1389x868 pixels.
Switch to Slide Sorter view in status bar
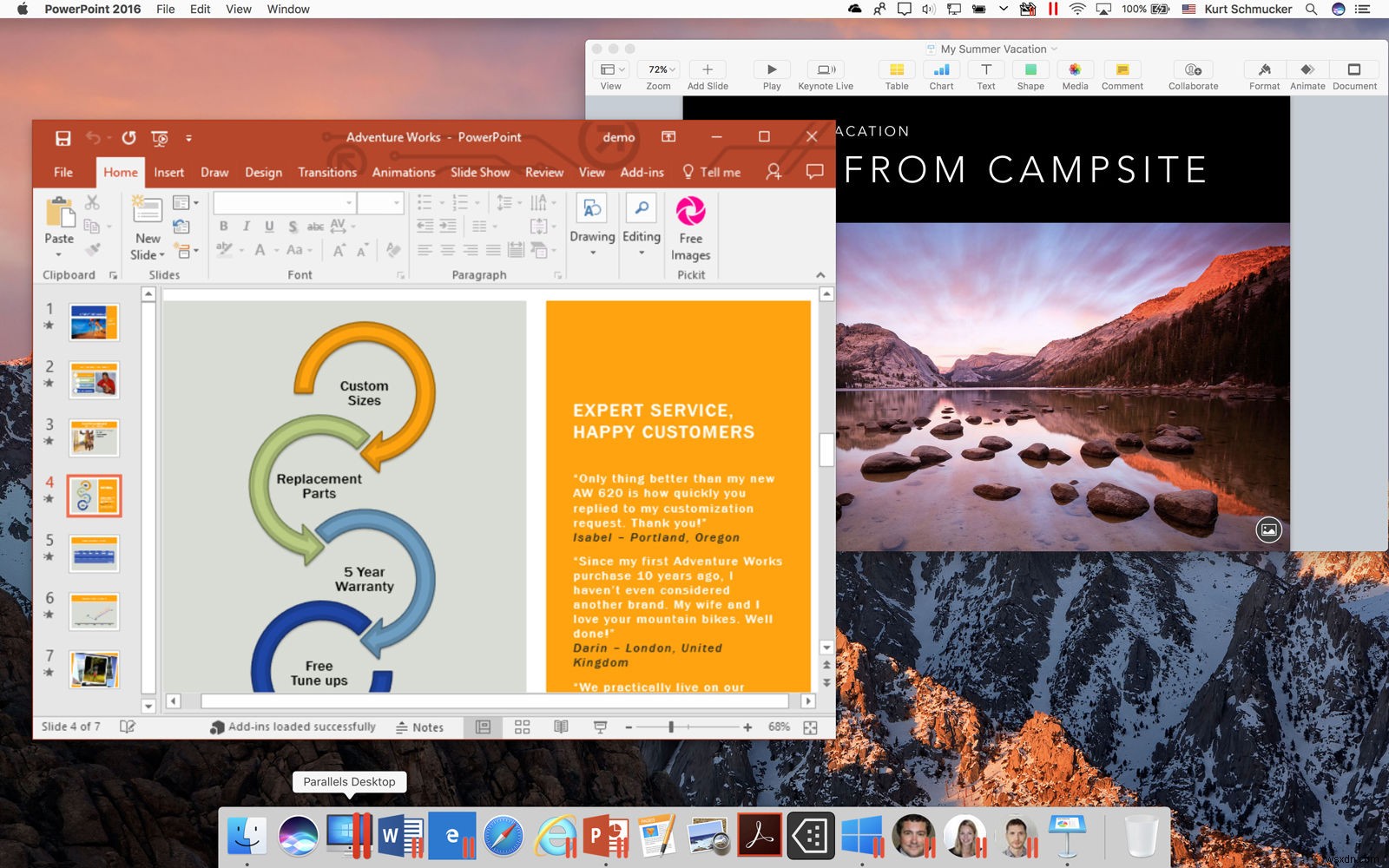click(x=522, y=727)
